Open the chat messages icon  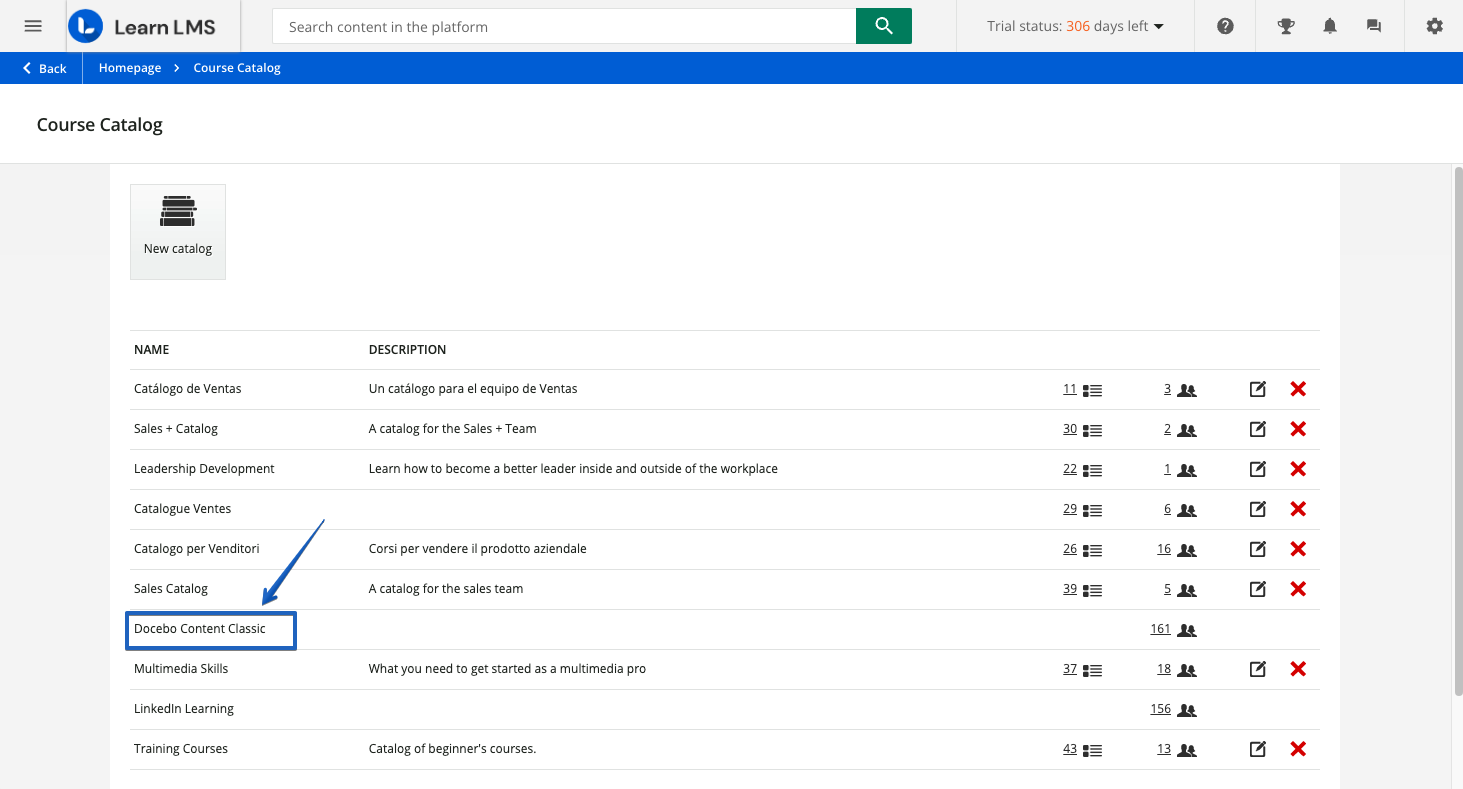(1373, 26)
